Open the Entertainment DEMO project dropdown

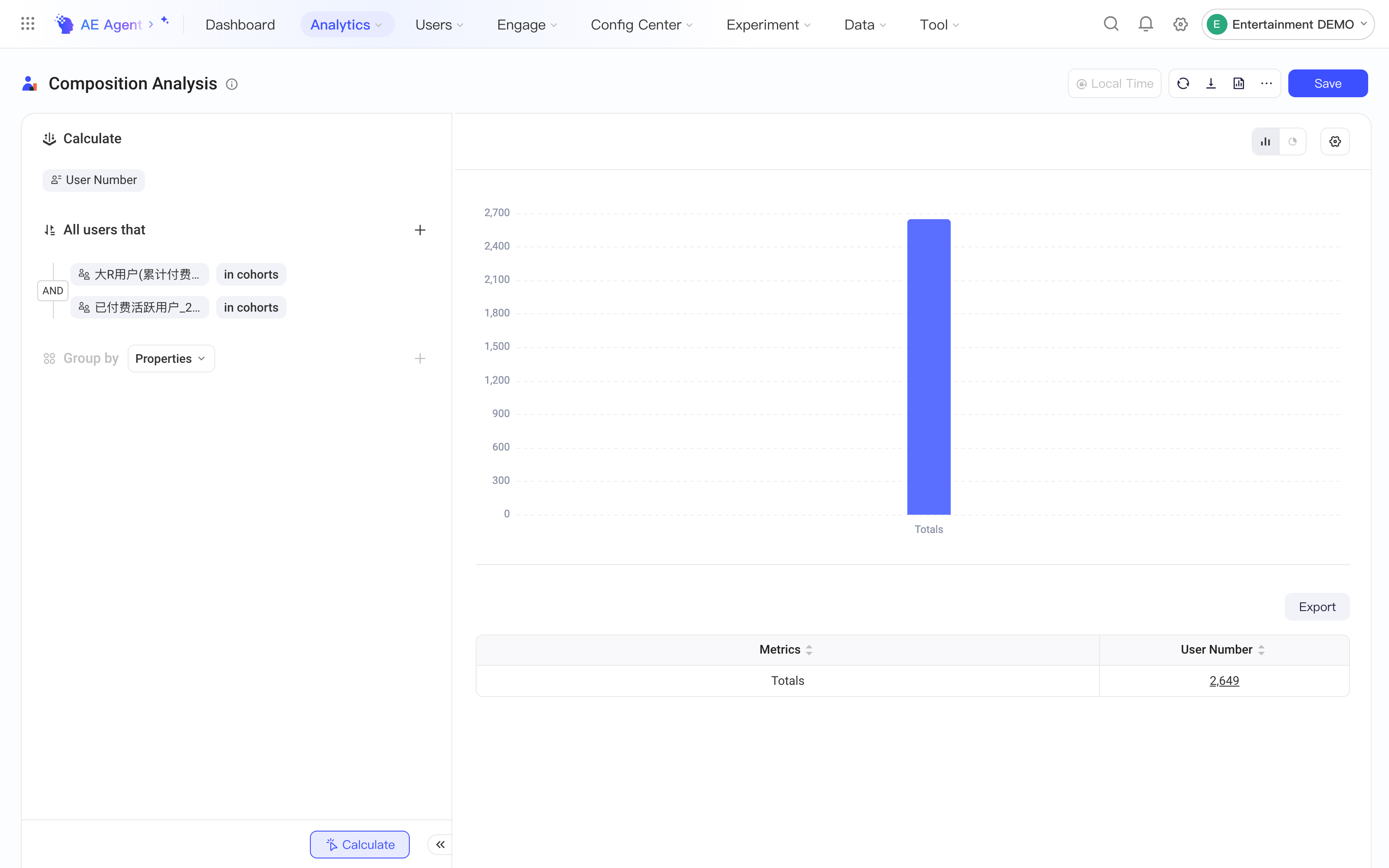click(x=1287, y=24)
